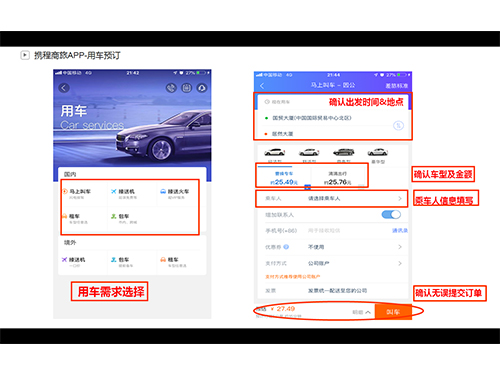Tap the back arrow on the 用车 screen
The height and width of the screenshot is (375, 500).
click(x=64, y=88)
